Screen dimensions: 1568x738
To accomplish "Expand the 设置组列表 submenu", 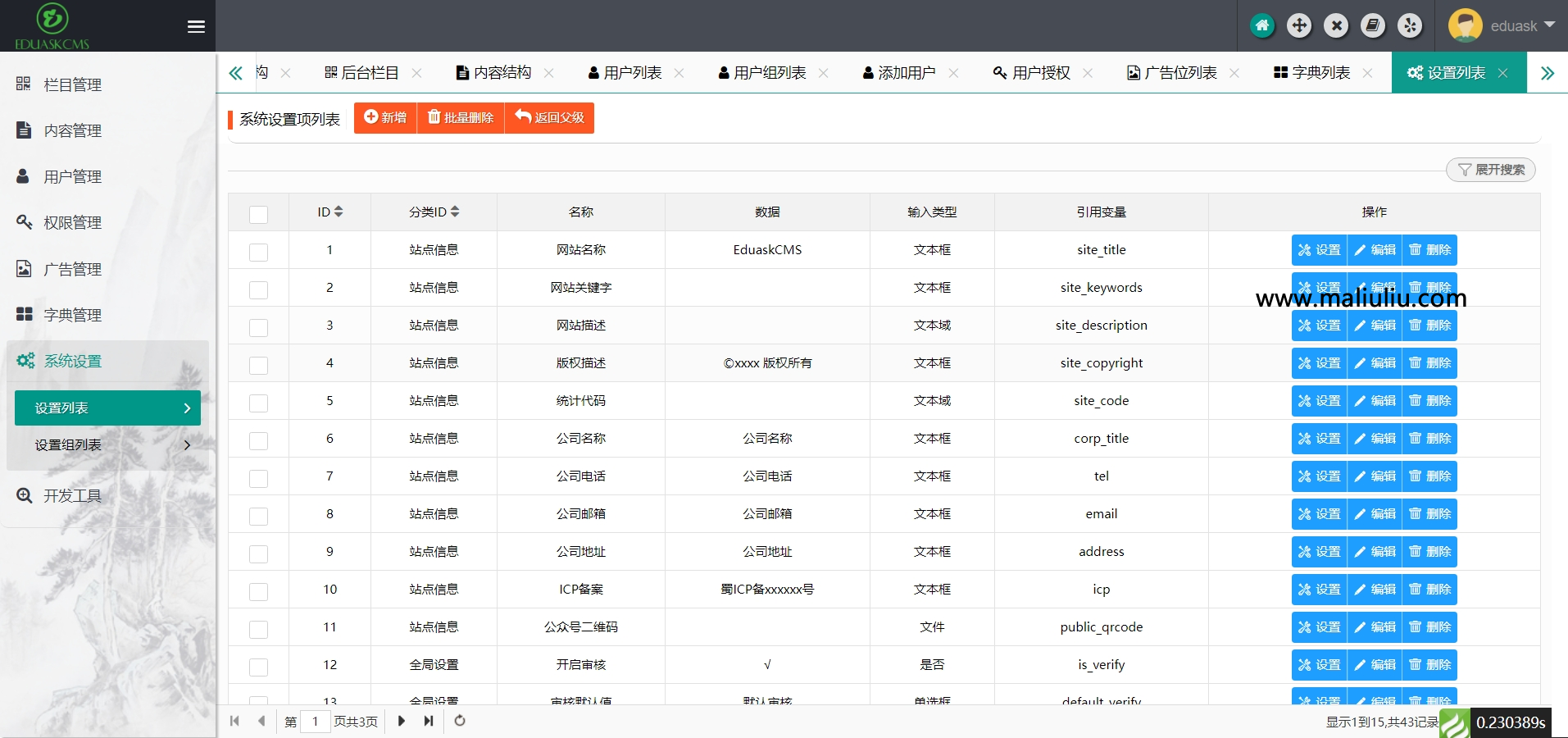I will 69,445.
